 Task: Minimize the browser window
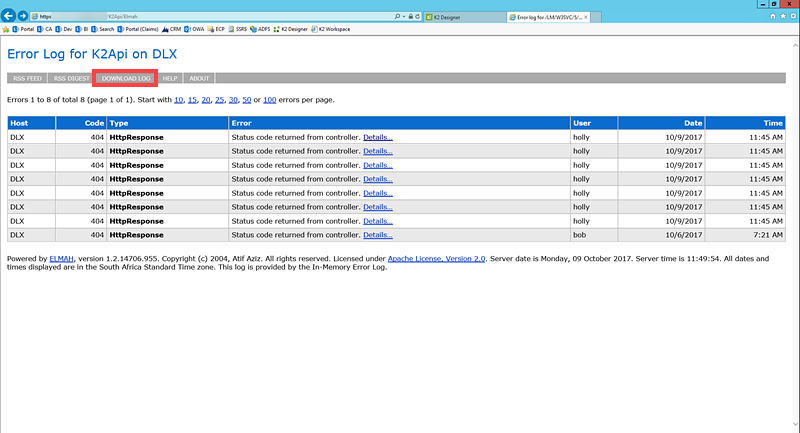click(763, 4)
